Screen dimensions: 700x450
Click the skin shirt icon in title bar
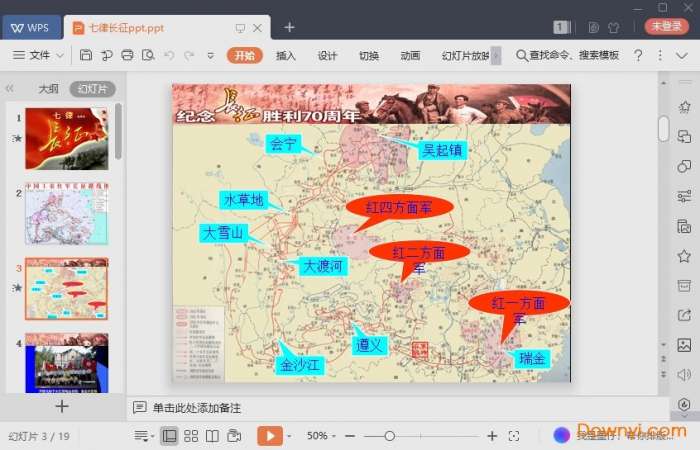tap(614, 28)
